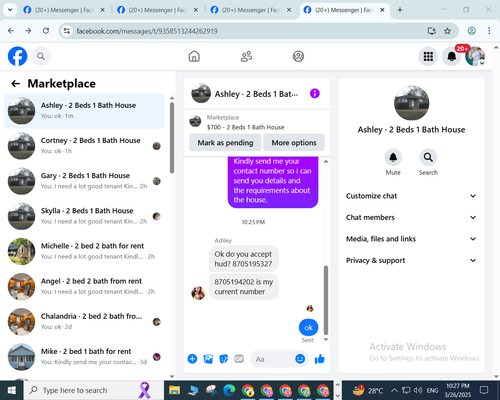
Task: Open Angel 2 bed 2 bath chat
Action: click(84, 287)
